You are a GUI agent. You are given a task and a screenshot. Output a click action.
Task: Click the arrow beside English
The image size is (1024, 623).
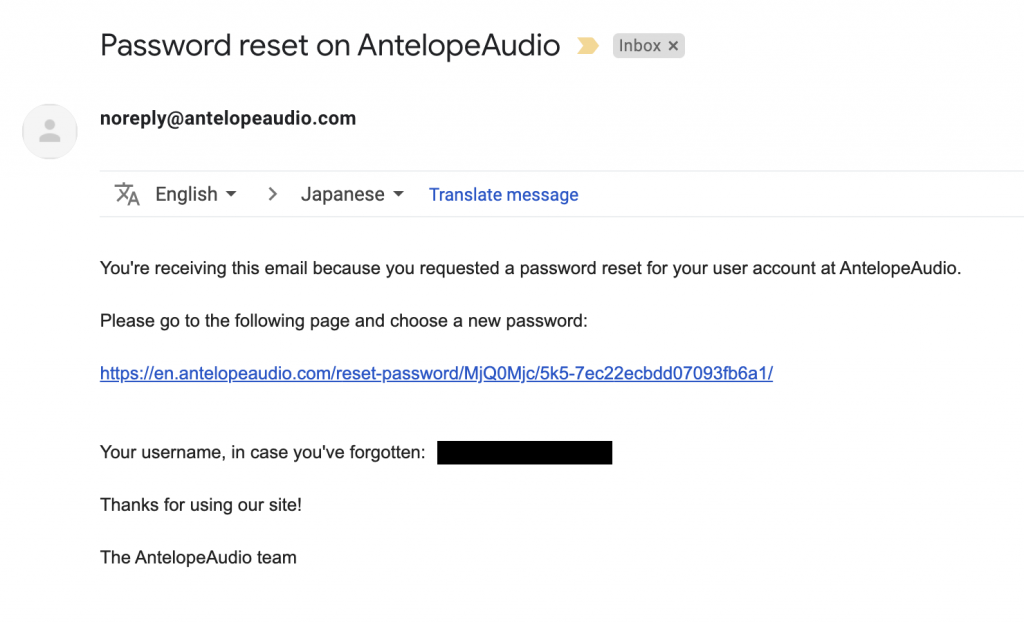[231, 194]
